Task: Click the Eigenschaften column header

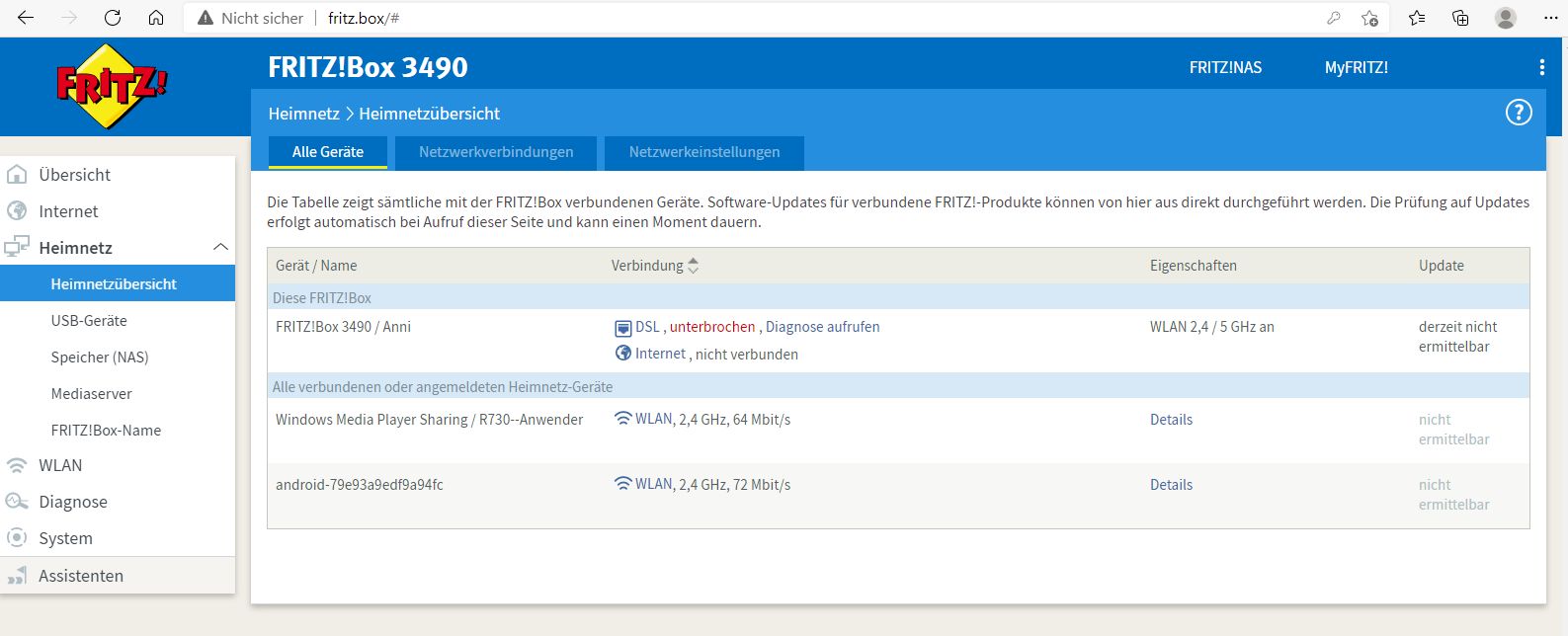Action: (1193, 266)
